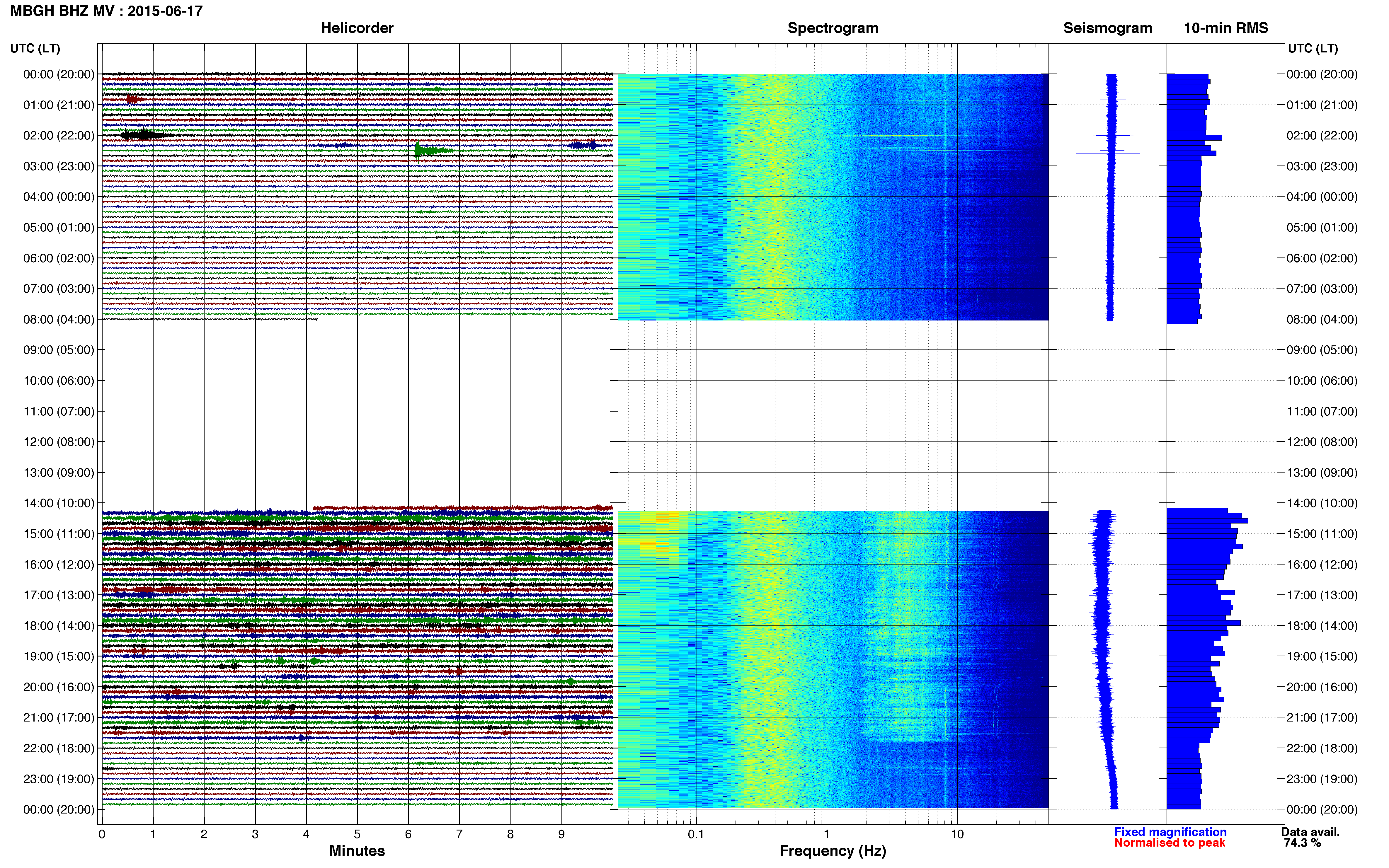The height and width of the screenshot is (868, 1389).
Task: Click the '0.1' frequency axis tick
Action: (x=696, y=834)
